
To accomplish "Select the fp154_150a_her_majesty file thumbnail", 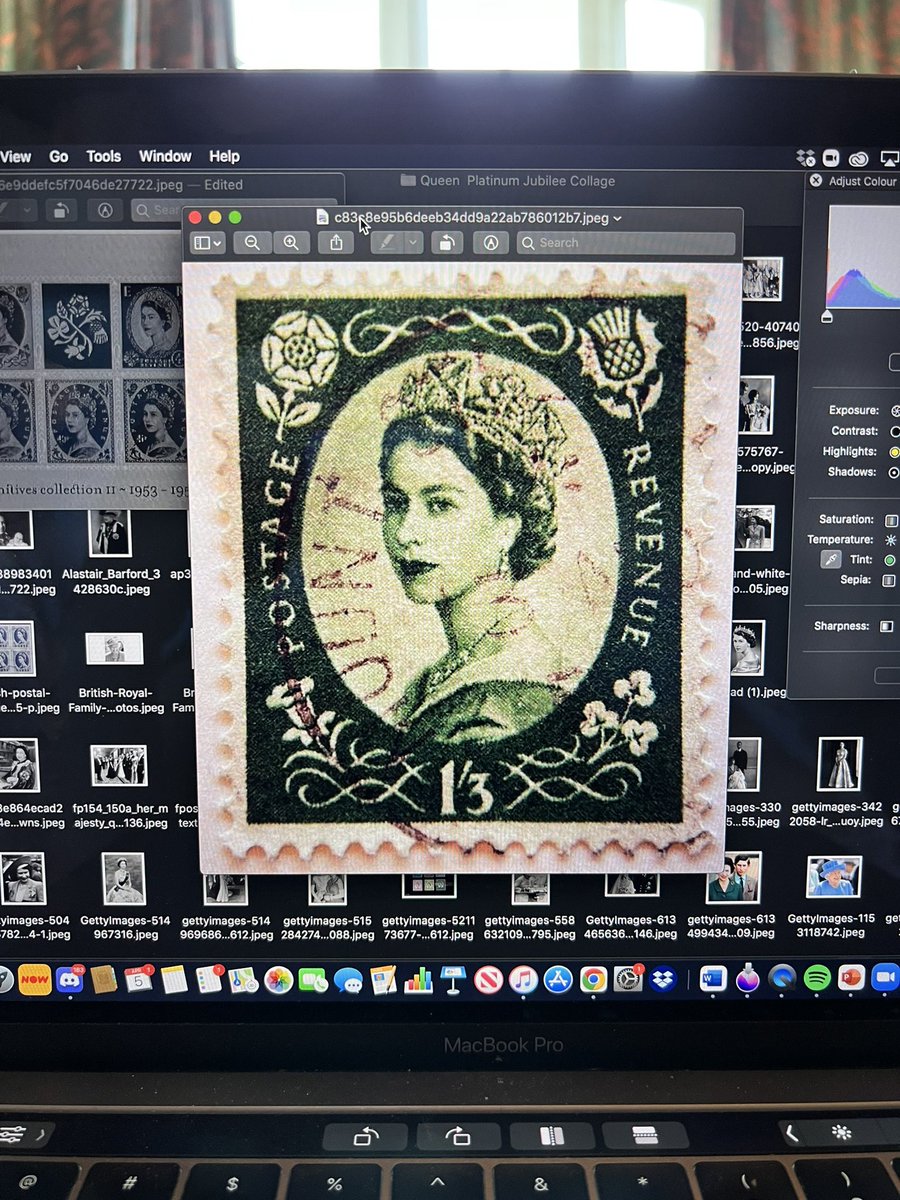I will (118, 765).
